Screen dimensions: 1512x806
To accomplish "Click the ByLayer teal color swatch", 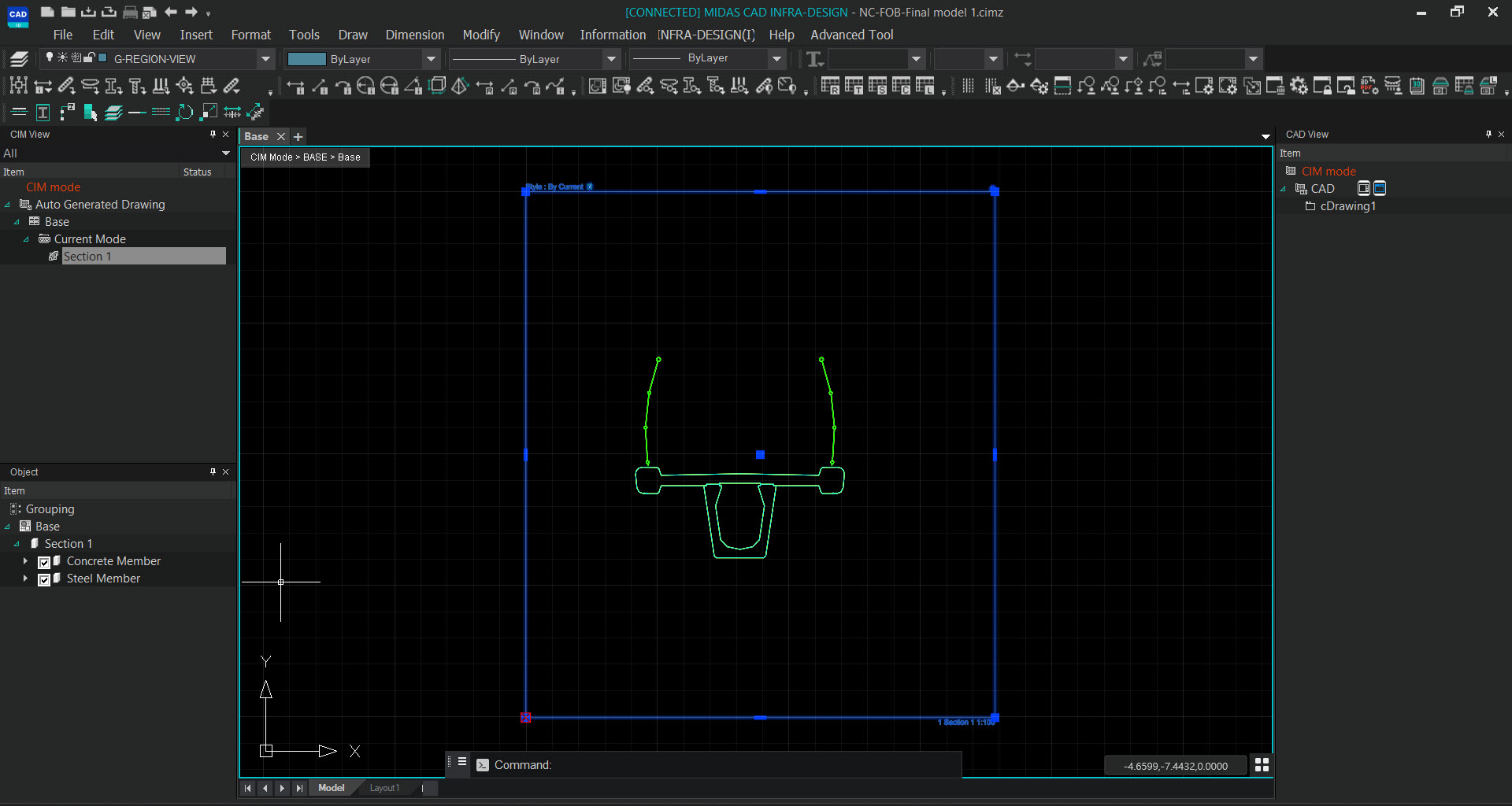I will click(x=306, y=59).
